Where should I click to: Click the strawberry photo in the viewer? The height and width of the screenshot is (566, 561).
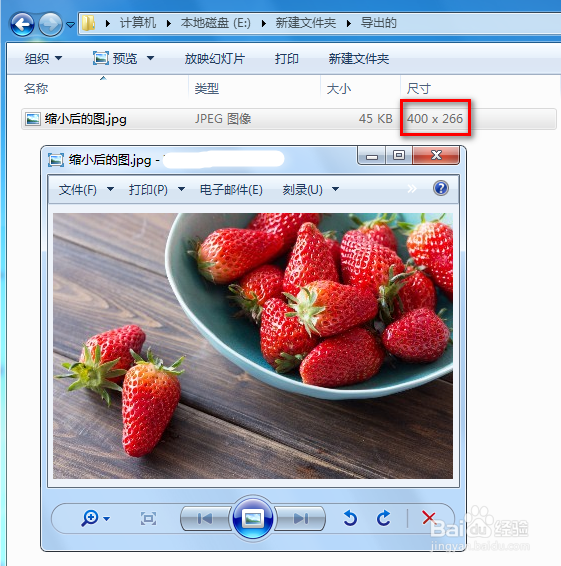[x=253, y=346]
